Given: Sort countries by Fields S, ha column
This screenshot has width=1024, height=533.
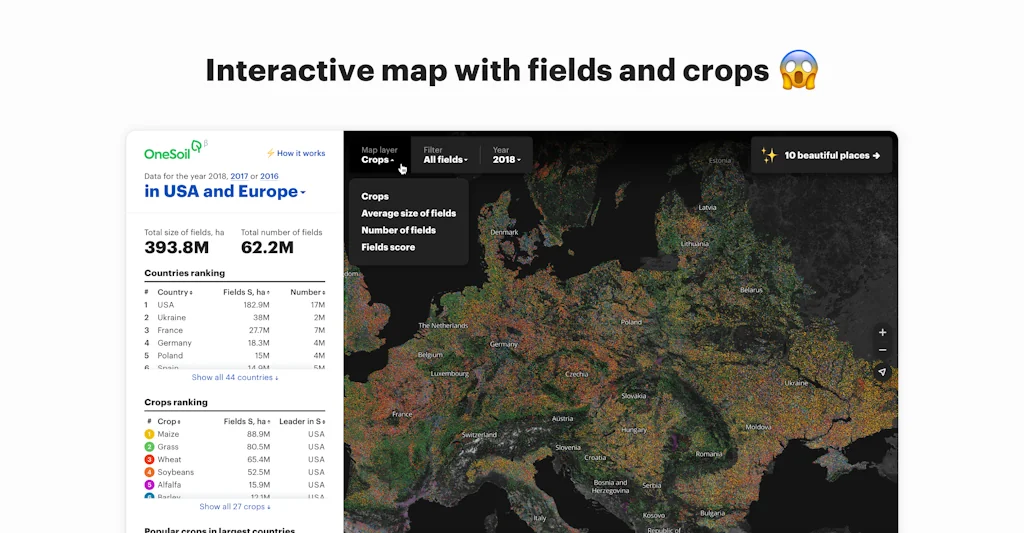Looking at the screenshot, I should tap(246, 293).
